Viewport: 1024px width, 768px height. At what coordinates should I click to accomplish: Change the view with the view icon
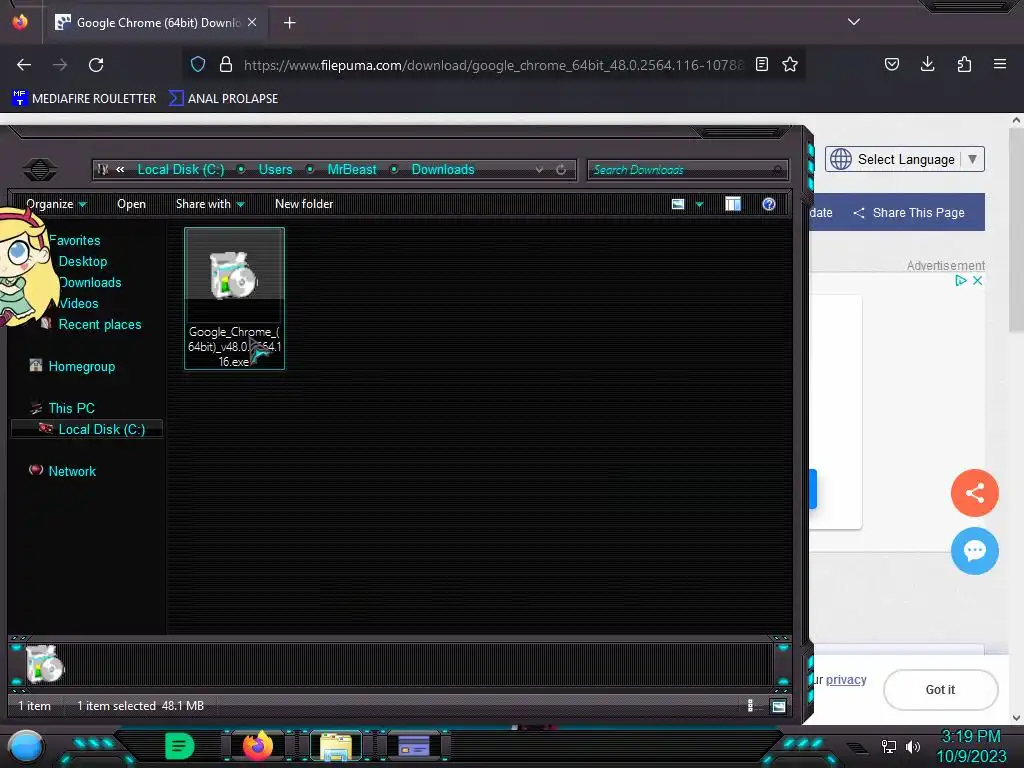click(x=678, y=204)
